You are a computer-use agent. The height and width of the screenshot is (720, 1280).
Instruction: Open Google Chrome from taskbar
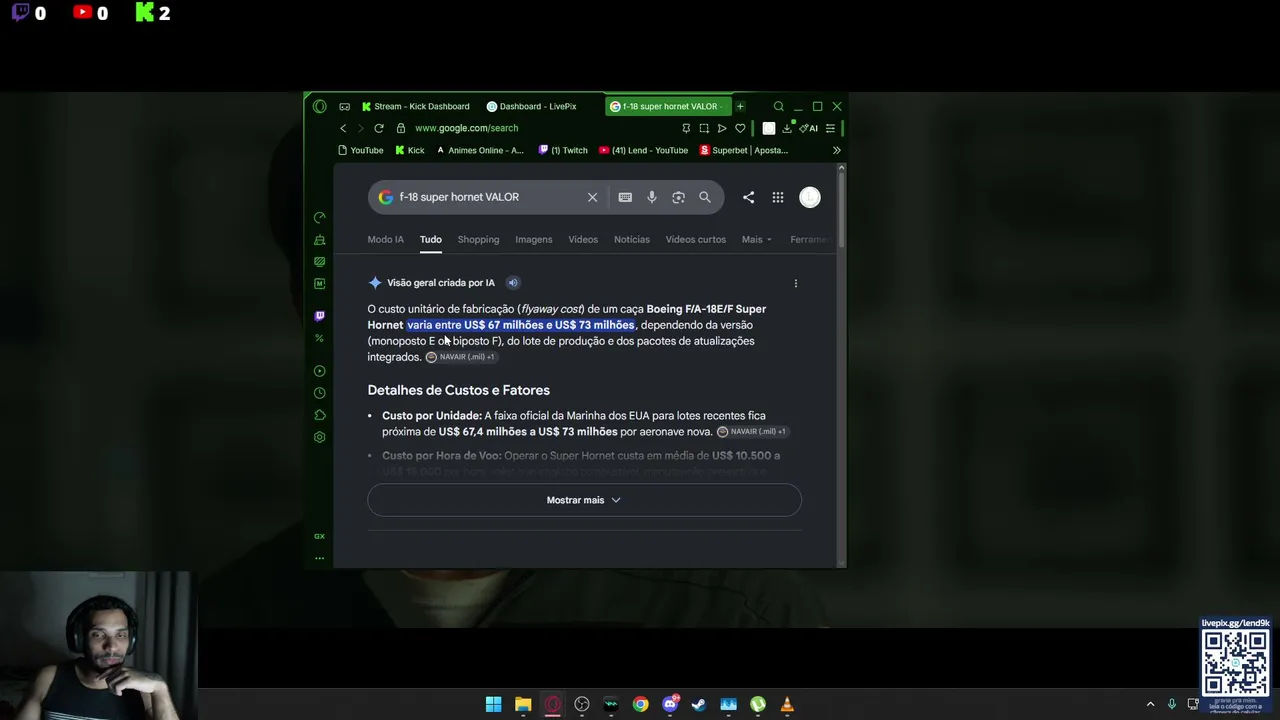[x=641, y=704]
